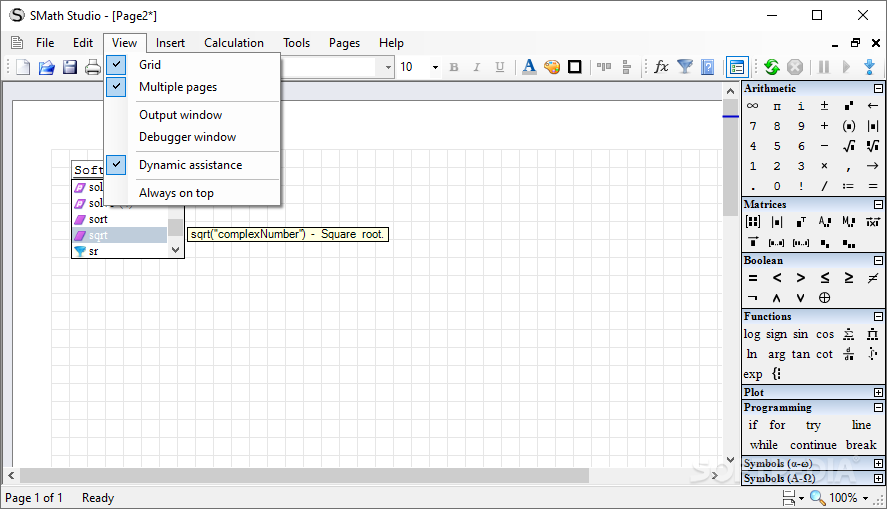The image size is (887, 509).
Task: Click the autocomplete list down arrow
Action: [x=175, y=250]
